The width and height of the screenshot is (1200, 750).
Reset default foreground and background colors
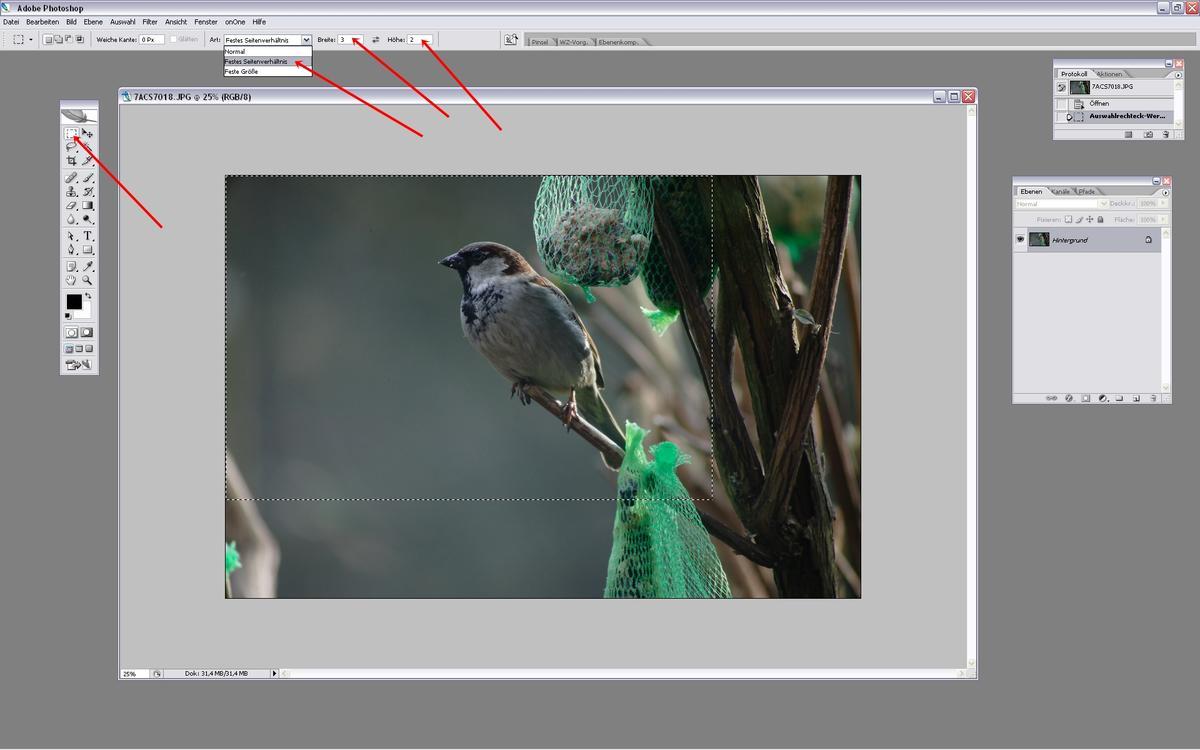point(68,316)
